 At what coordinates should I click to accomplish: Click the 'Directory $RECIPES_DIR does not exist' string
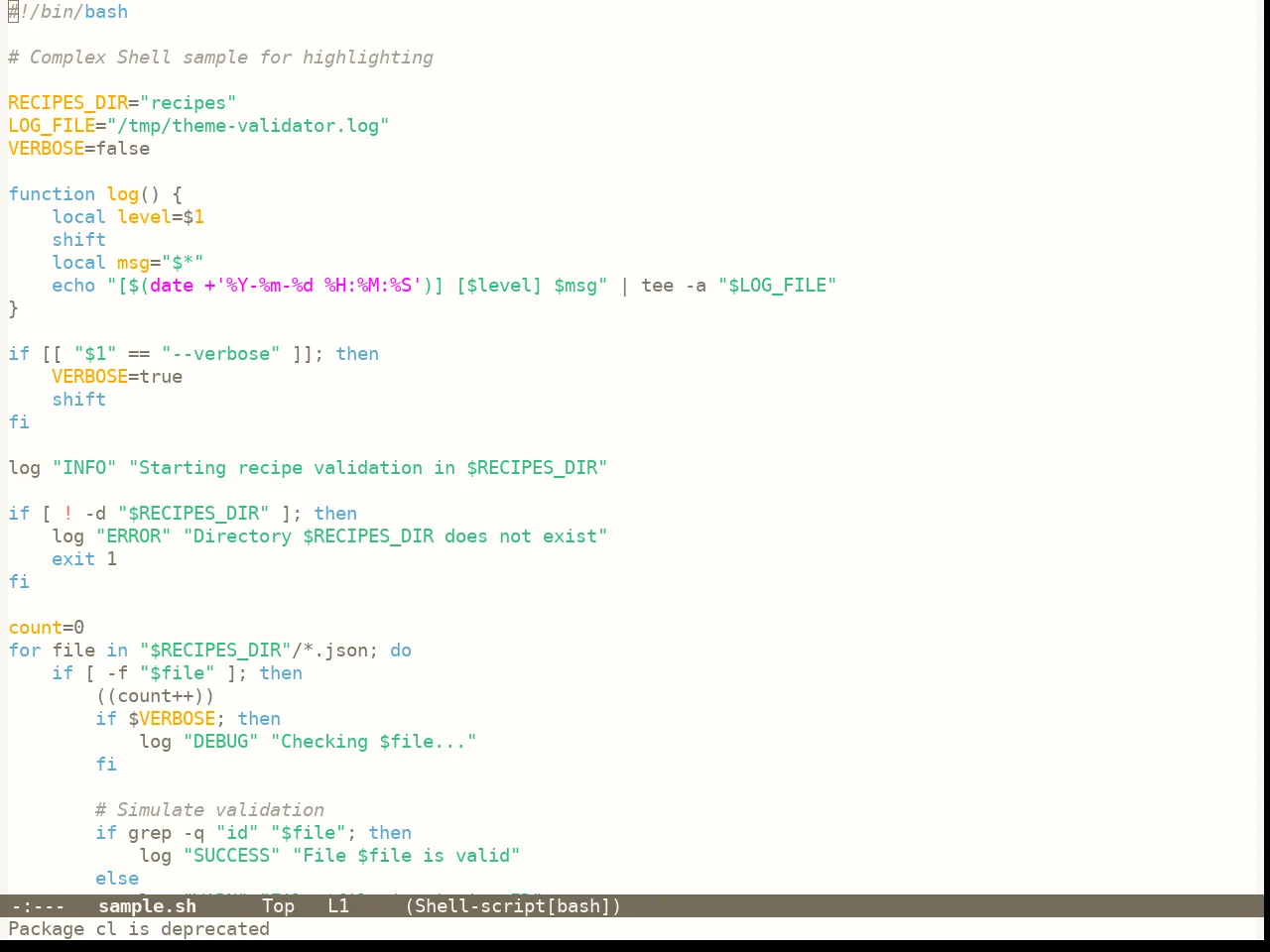pos(395,536)
